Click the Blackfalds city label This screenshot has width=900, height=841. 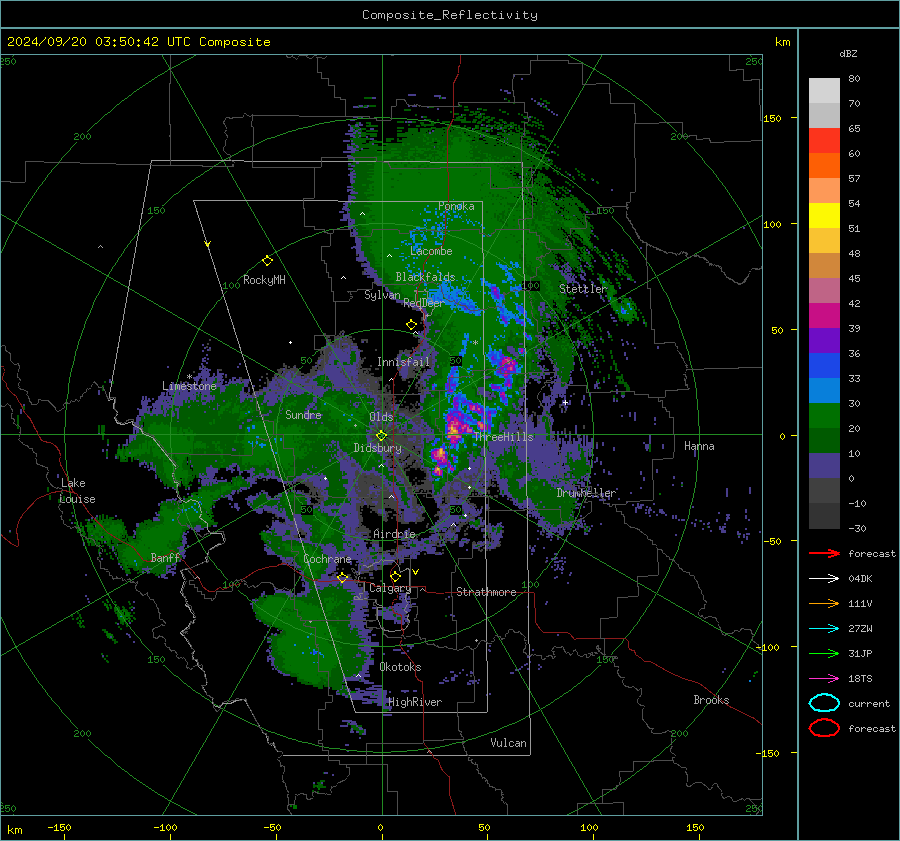[425, 277]
